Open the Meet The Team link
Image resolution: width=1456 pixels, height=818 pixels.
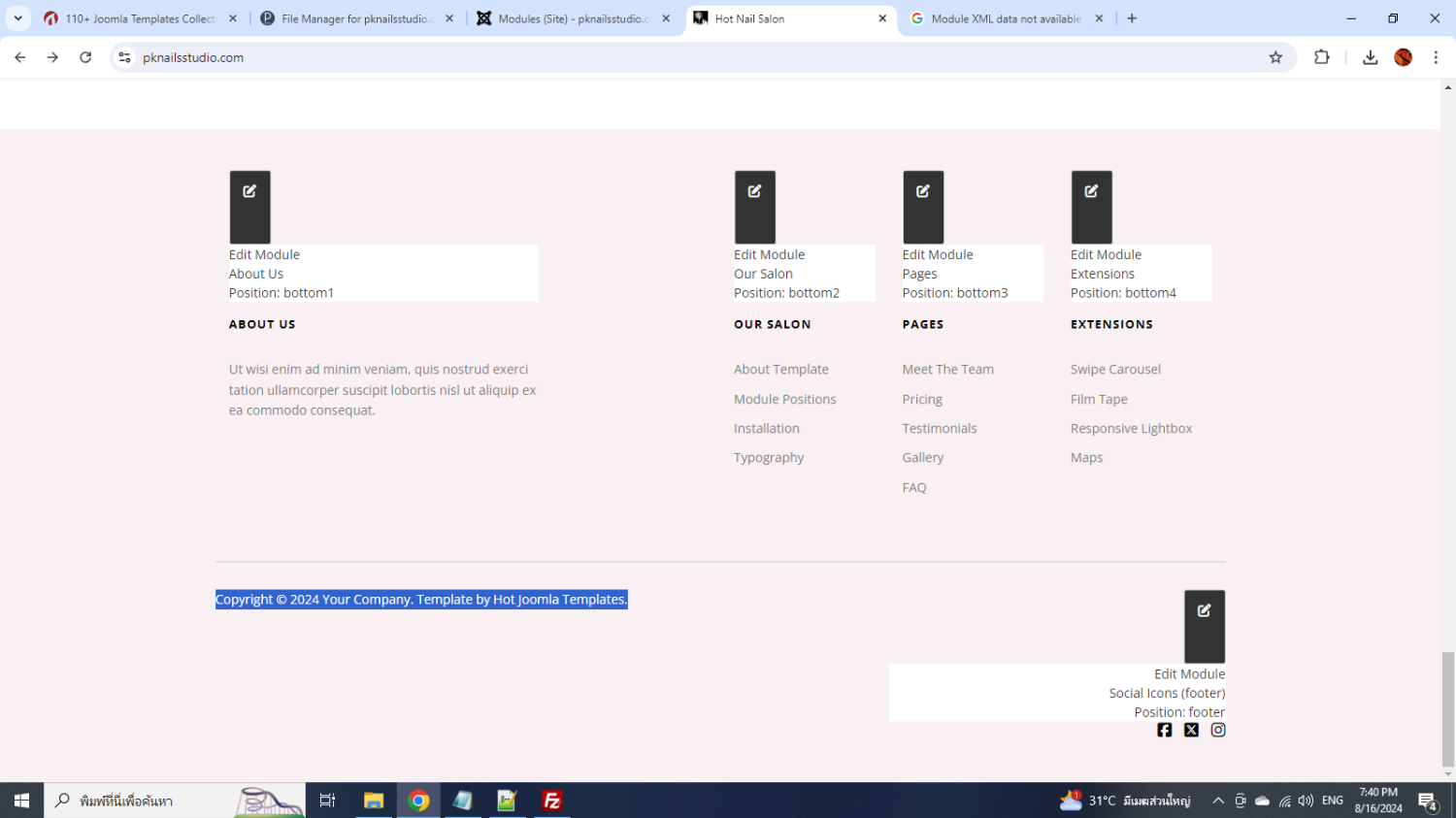pyautogui.click(x=948, y=370)
